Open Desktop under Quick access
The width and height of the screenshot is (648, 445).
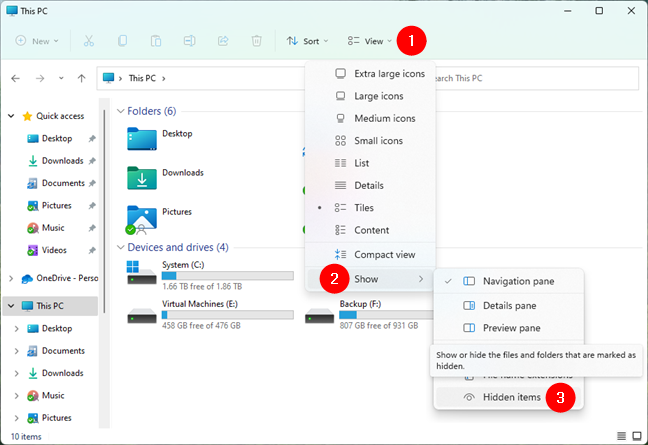[x=57, y=138]
